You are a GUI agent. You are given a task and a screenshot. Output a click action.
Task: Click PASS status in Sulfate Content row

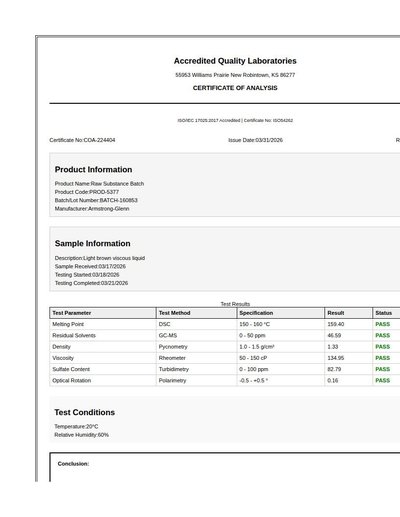[382, 369]
